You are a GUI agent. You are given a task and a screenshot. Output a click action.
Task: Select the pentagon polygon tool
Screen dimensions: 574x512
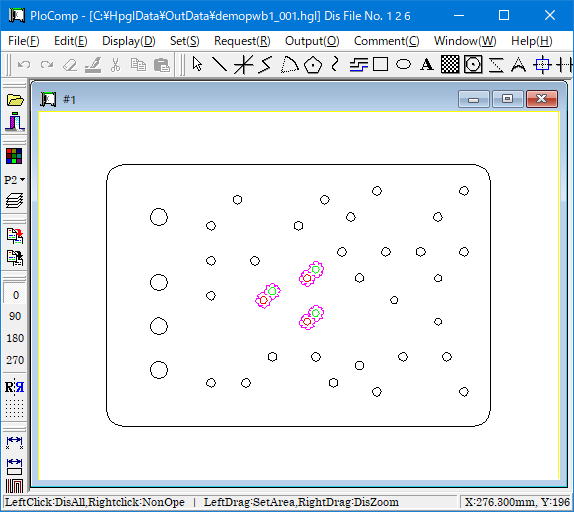click(312, 65)
